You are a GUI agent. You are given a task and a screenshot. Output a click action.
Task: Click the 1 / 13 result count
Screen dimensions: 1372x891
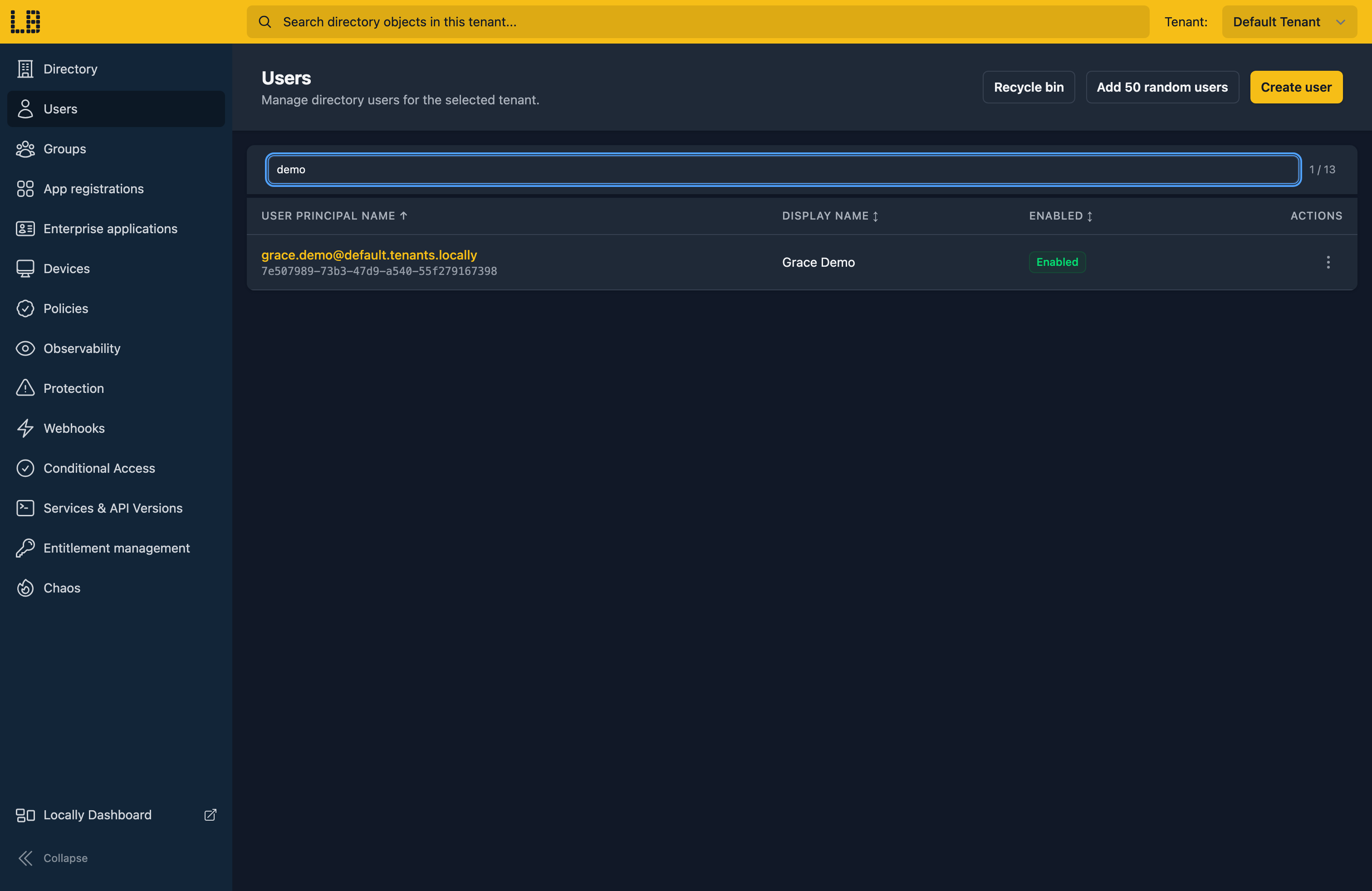click(1322, 169)
